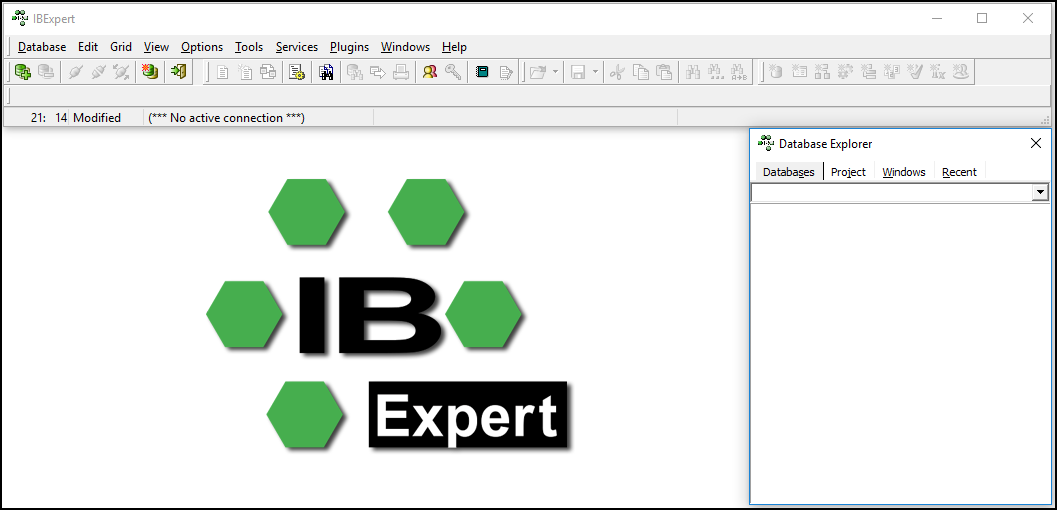
Task: Open the Script Executive gear-page icon
Action: coord(297,72)
